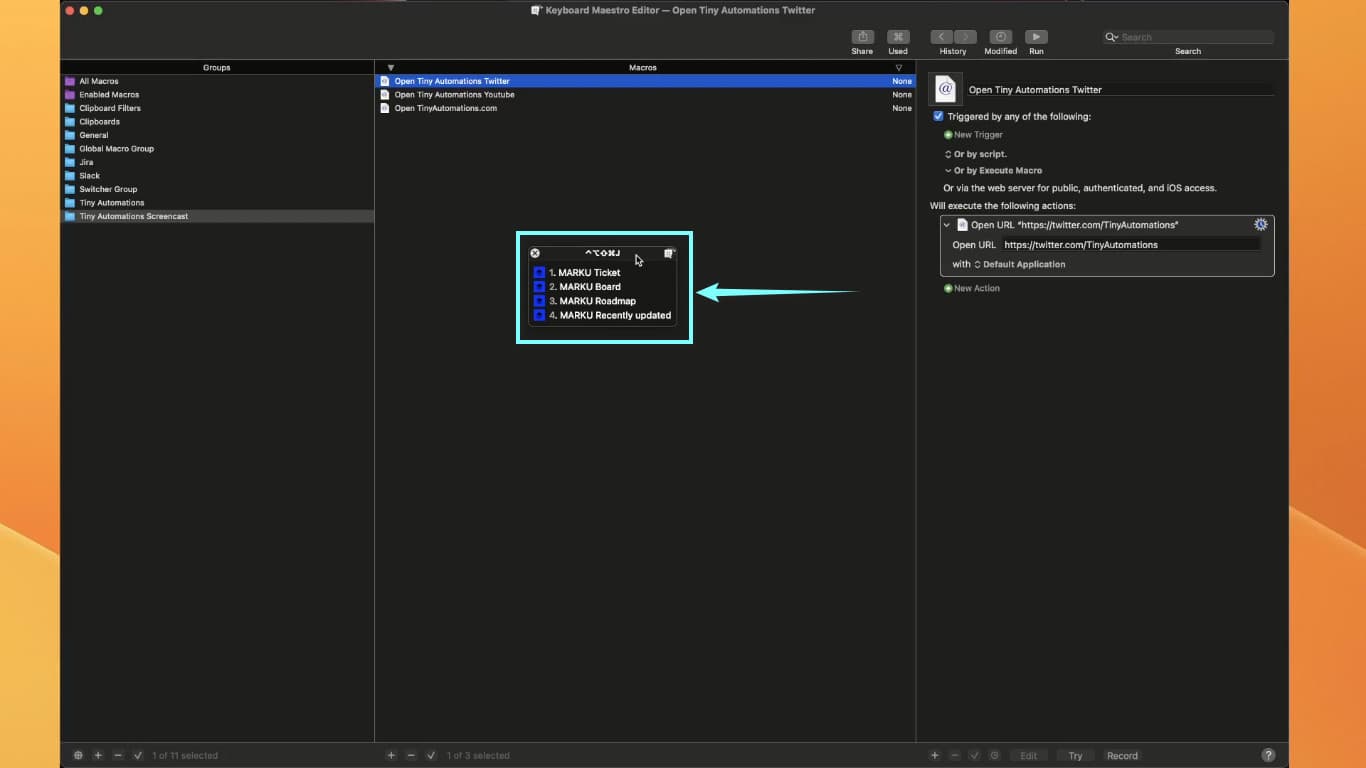Choose '4. MARKU Recently updated' in the palette
This screenshot has height=768, width=1366.
click(602, 315)
